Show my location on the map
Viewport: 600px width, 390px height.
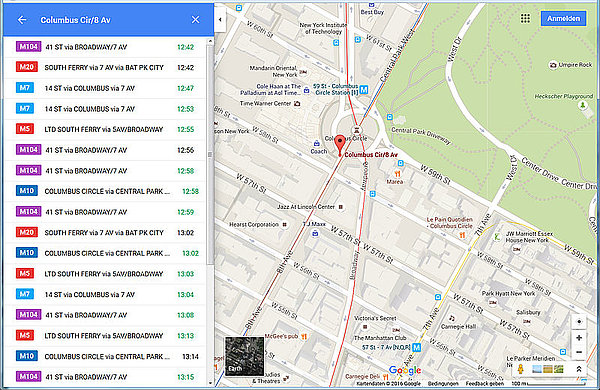pos(579,321)
